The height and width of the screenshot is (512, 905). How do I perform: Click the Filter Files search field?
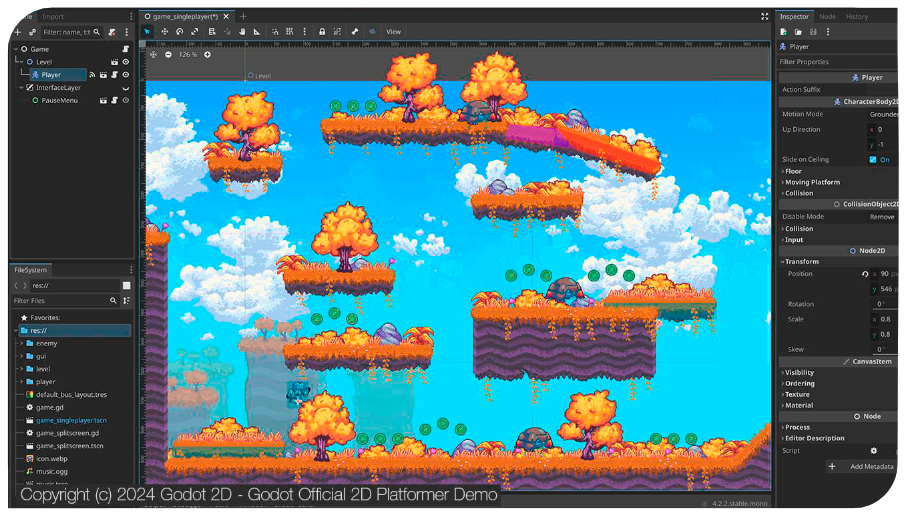tap(60, 300)
